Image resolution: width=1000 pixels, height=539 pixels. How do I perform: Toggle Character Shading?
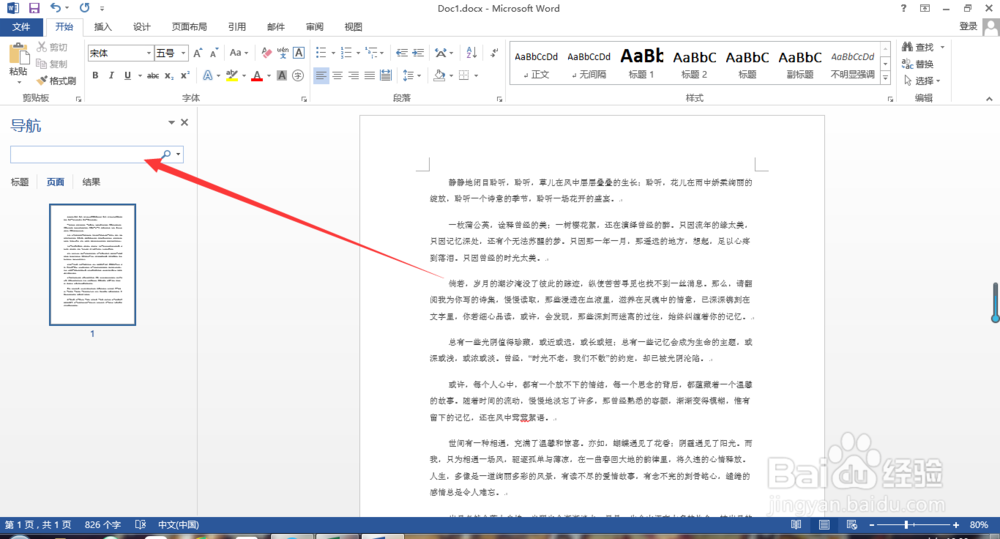tap(282, 75)
